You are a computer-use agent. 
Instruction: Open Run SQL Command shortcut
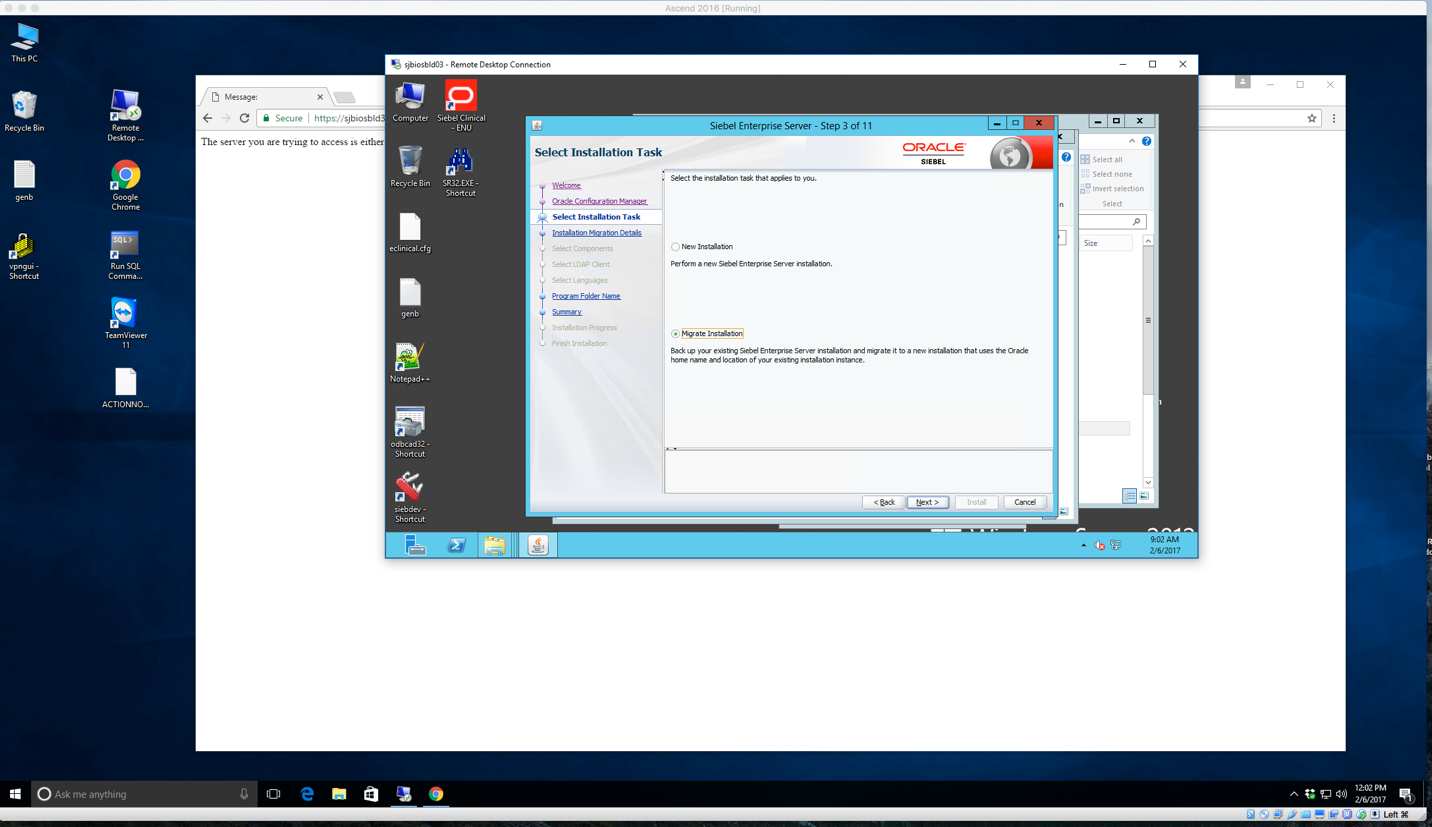(125, 255)
